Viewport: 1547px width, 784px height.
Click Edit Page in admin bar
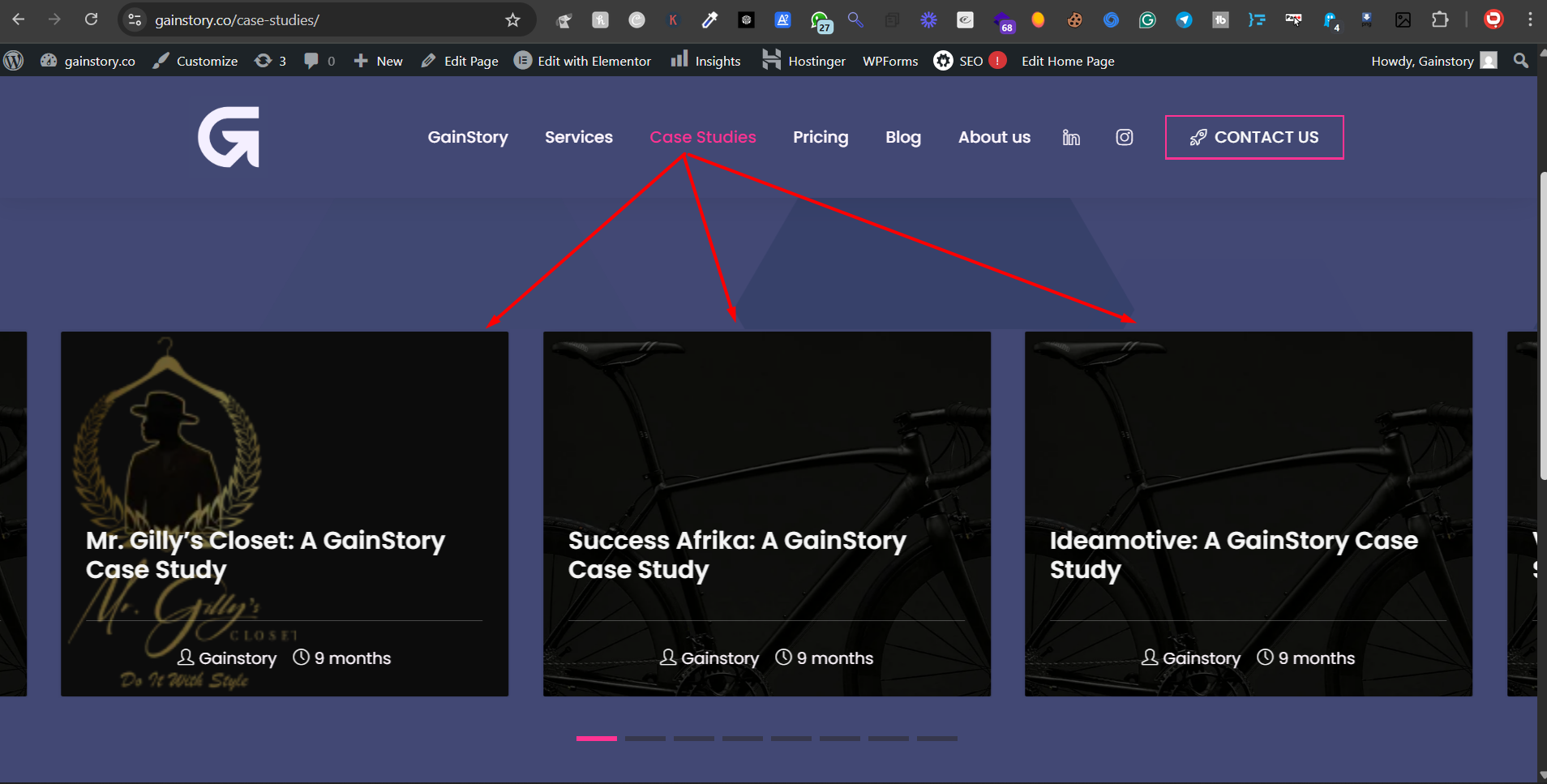point(460,61)
